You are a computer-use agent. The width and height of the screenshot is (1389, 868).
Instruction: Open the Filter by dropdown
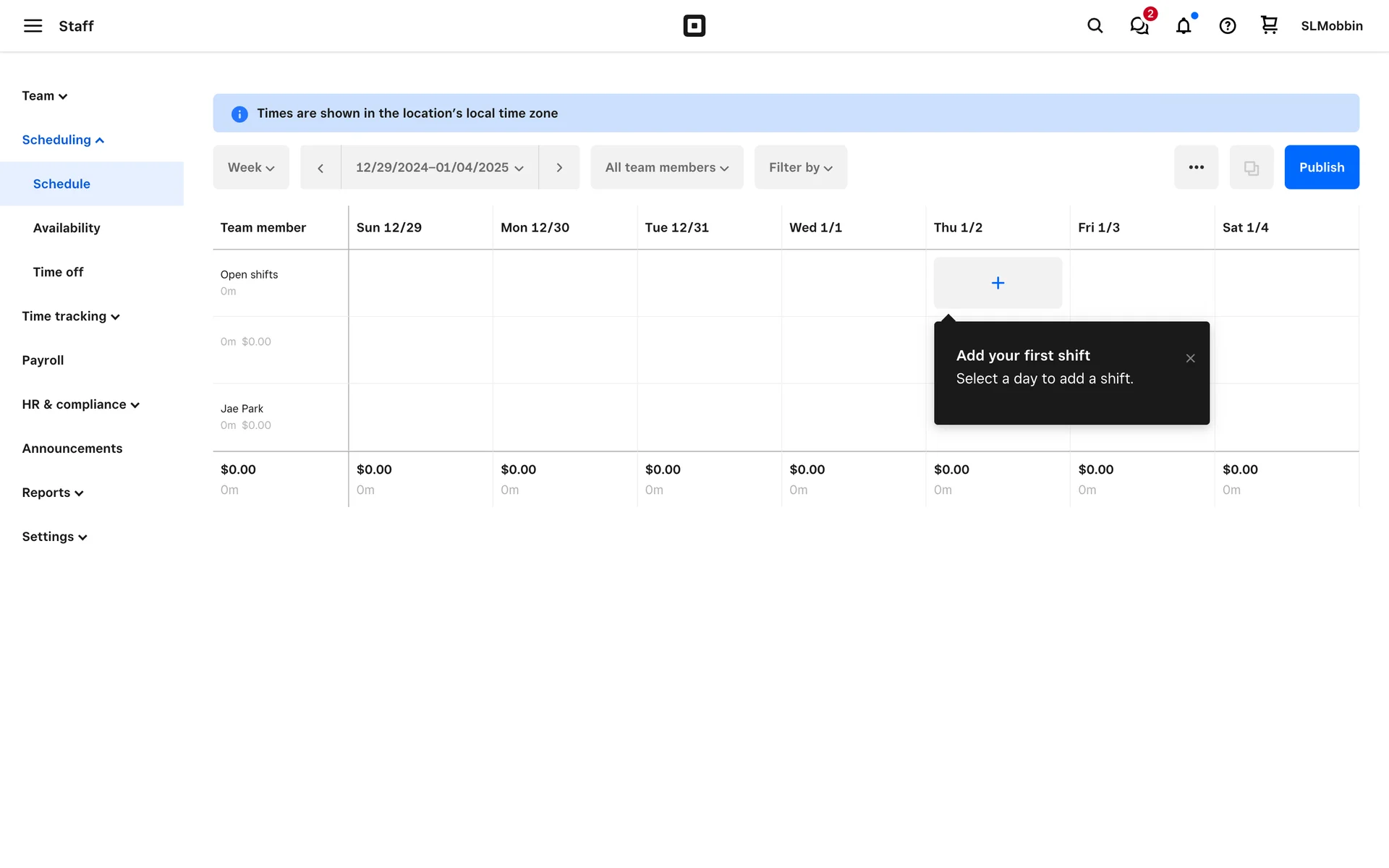(800, 168)
